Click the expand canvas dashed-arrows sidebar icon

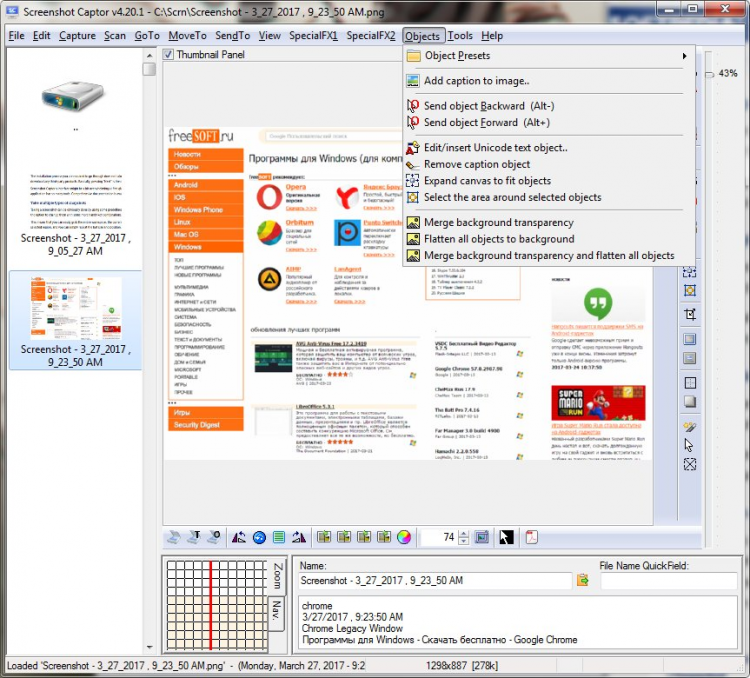(689, 272)
